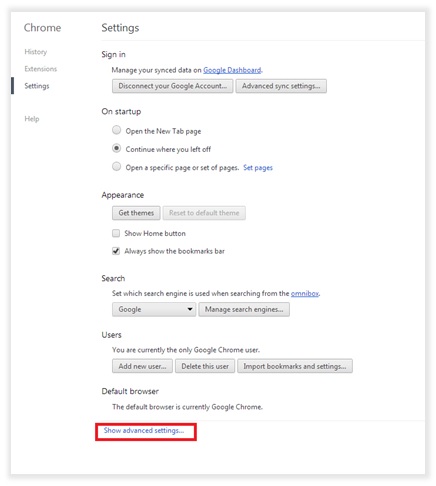Viewport: 436px width, 486px height.
Task: Uncheck Always show the bookmarks bar
Action: pos(116,251)
